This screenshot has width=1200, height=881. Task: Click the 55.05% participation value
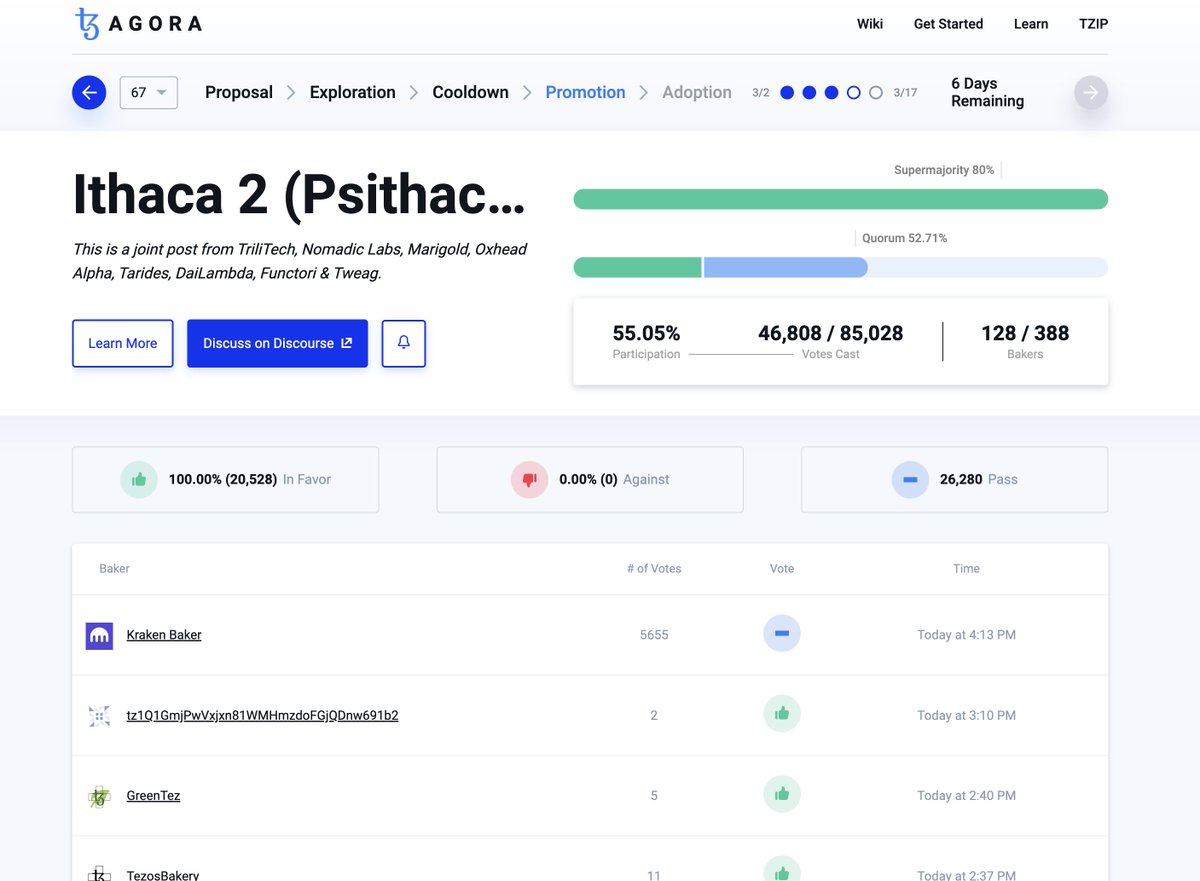646,333
